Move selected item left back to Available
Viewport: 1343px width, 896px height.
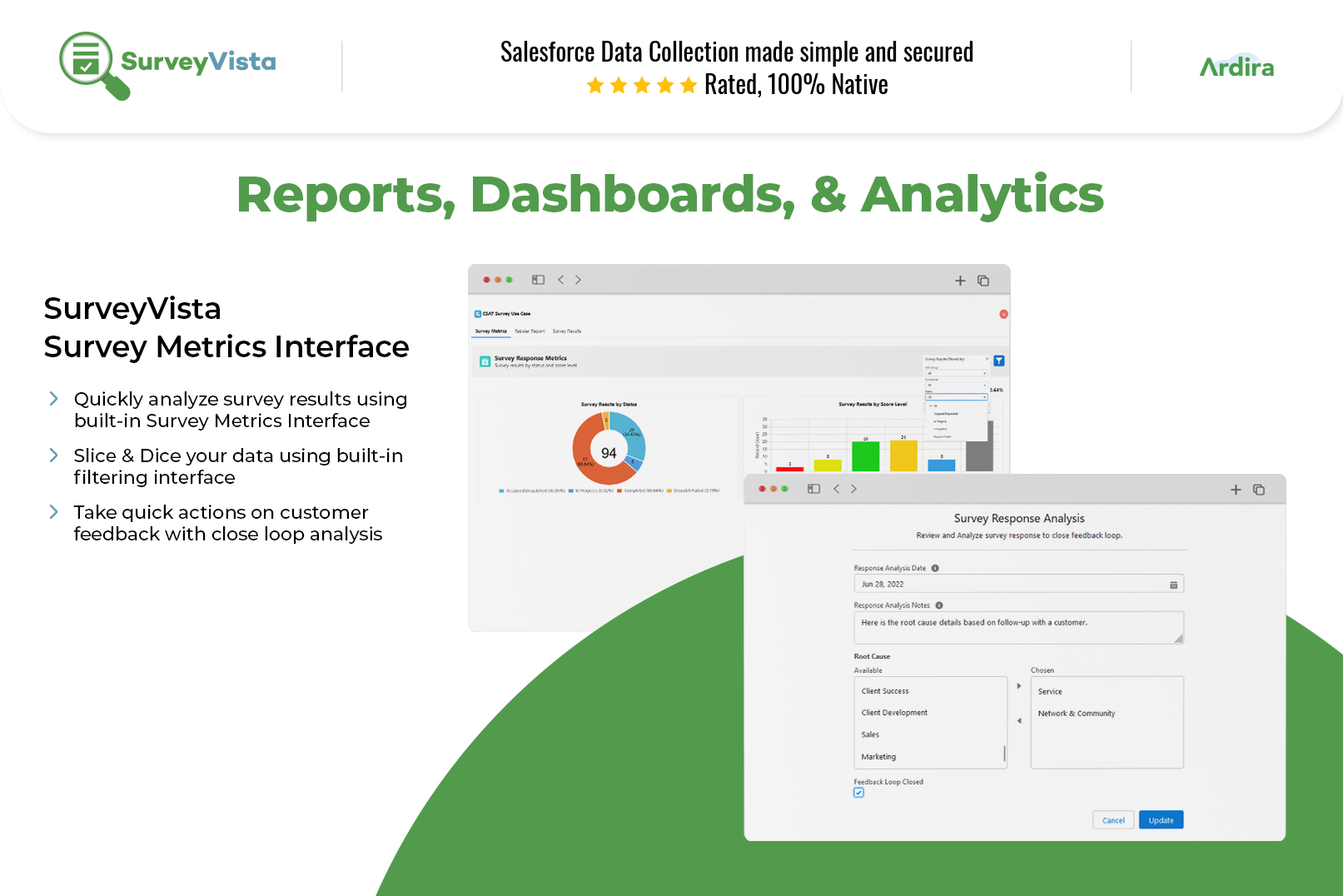(x=1019, y=721)
